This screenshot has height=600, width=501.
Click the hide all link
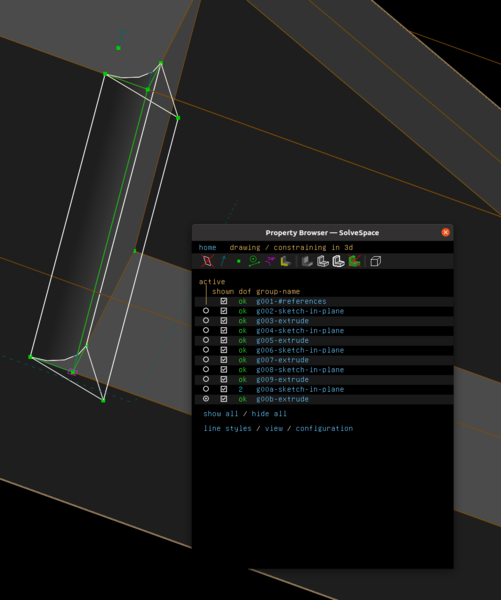click(269, 414)
